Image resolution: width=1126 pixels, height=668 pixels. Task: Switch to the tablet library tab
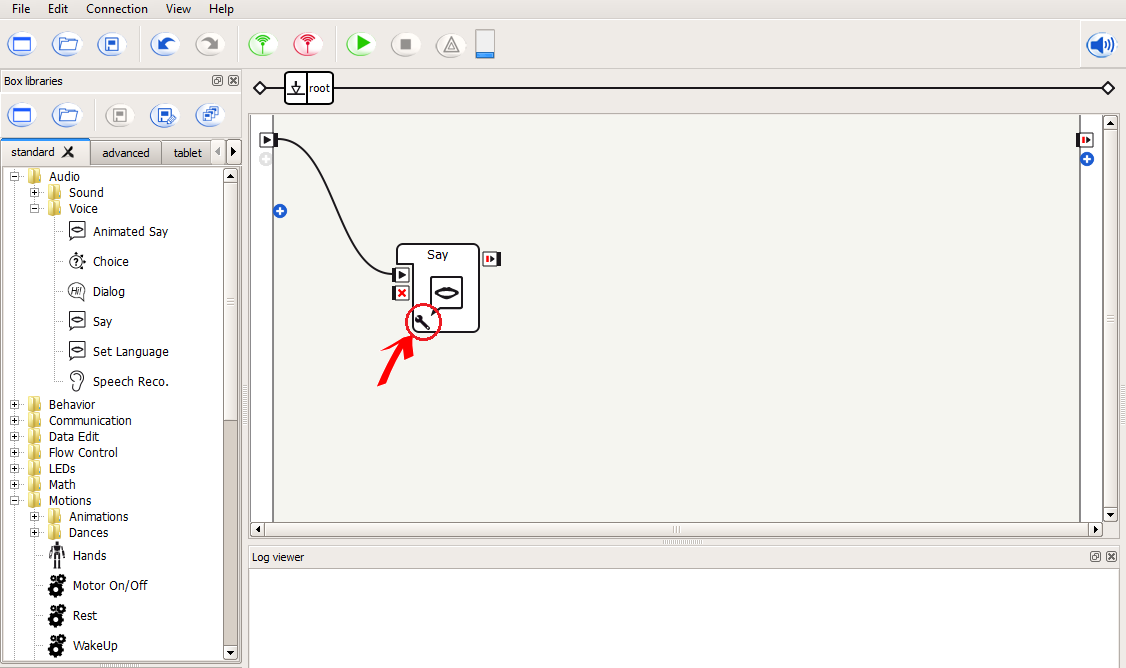point(187,153)
